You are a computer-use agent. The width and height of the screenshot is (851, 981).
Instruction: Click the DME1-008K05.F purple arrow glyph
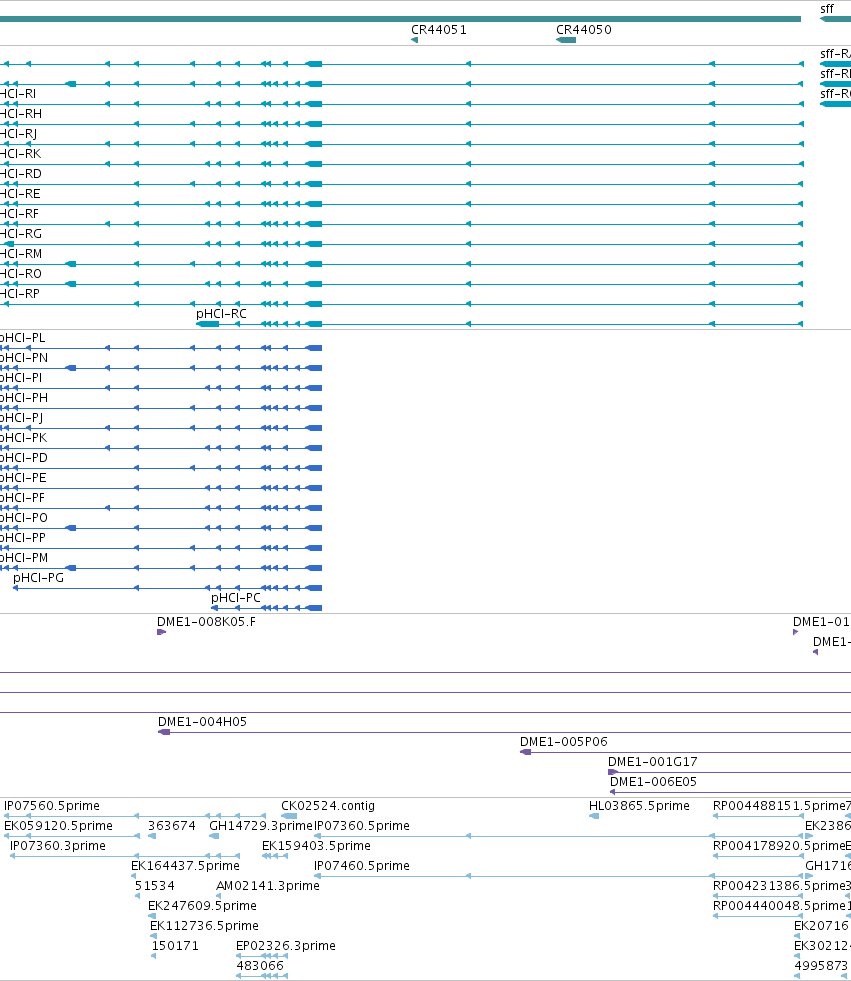click(x=161, y=632)
